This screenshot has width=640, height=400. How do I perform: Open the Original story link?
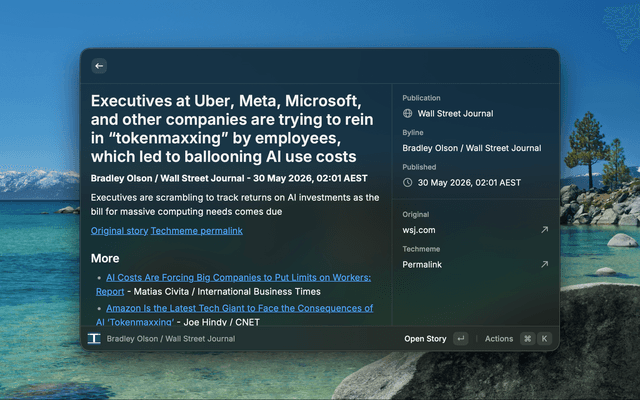coord(119,231)
